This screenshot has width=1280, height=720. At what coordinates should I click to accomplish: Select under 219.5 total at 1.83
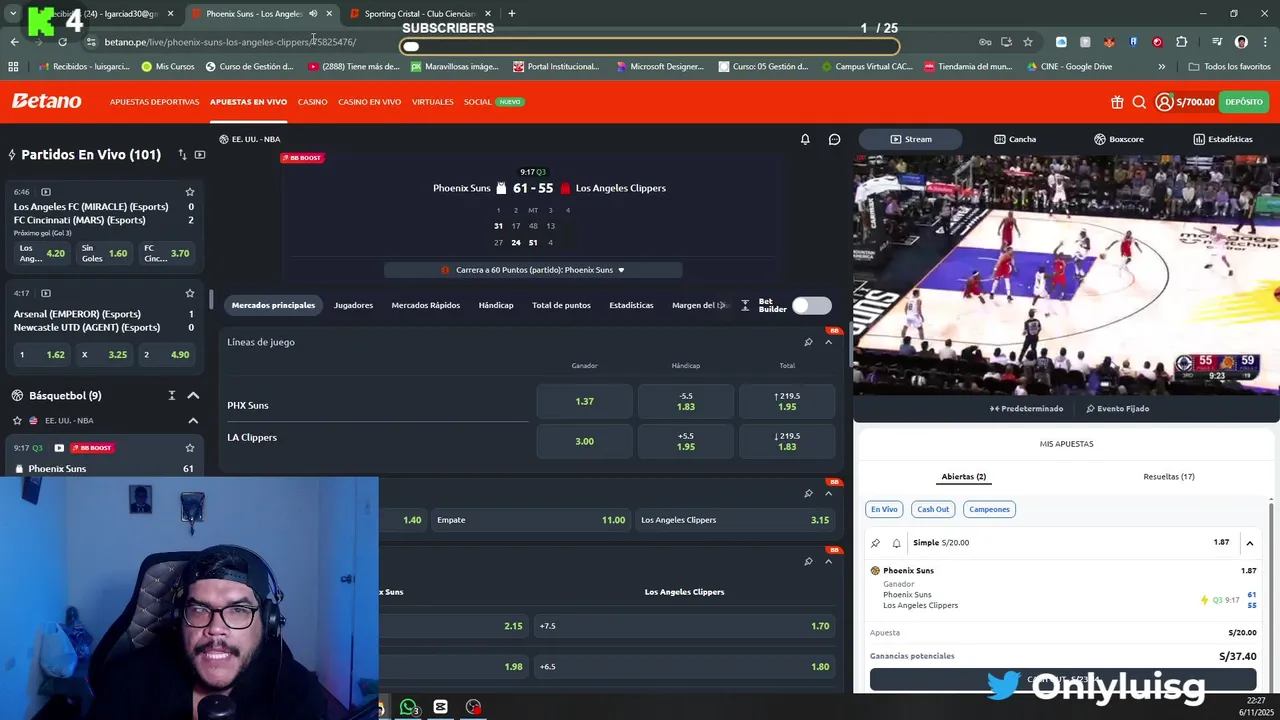coord(787,441)
